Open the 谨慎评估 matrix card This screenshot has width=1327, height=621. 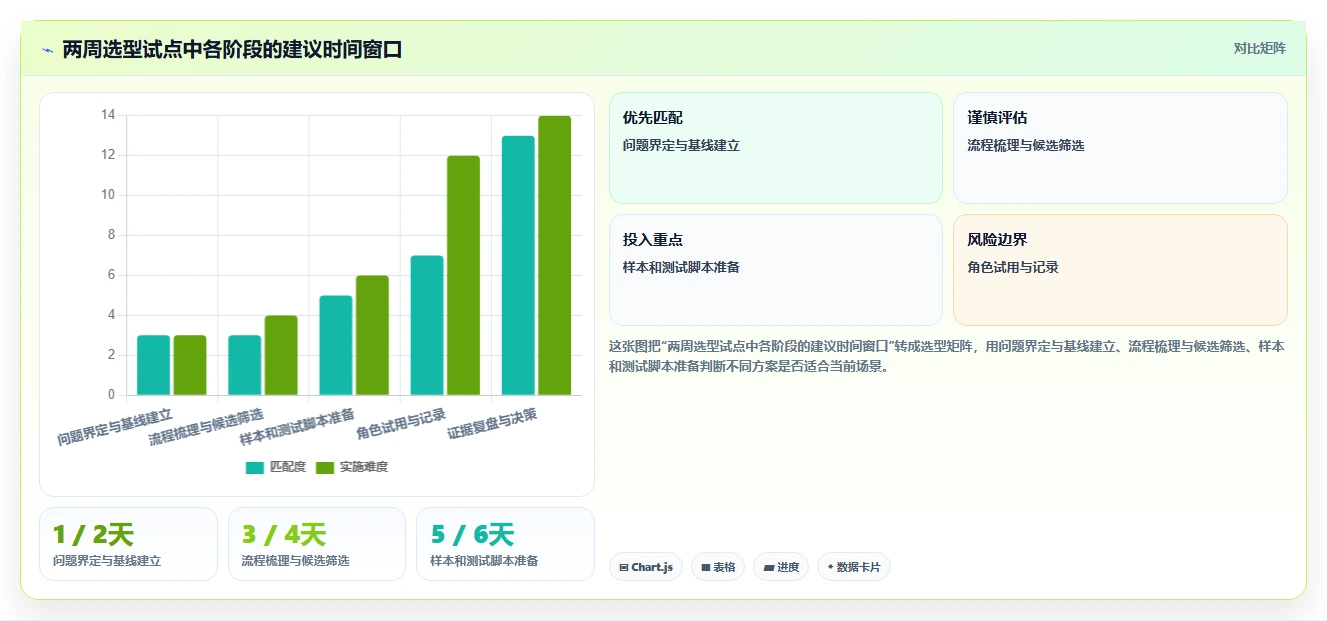click(x=1120, y=148)
